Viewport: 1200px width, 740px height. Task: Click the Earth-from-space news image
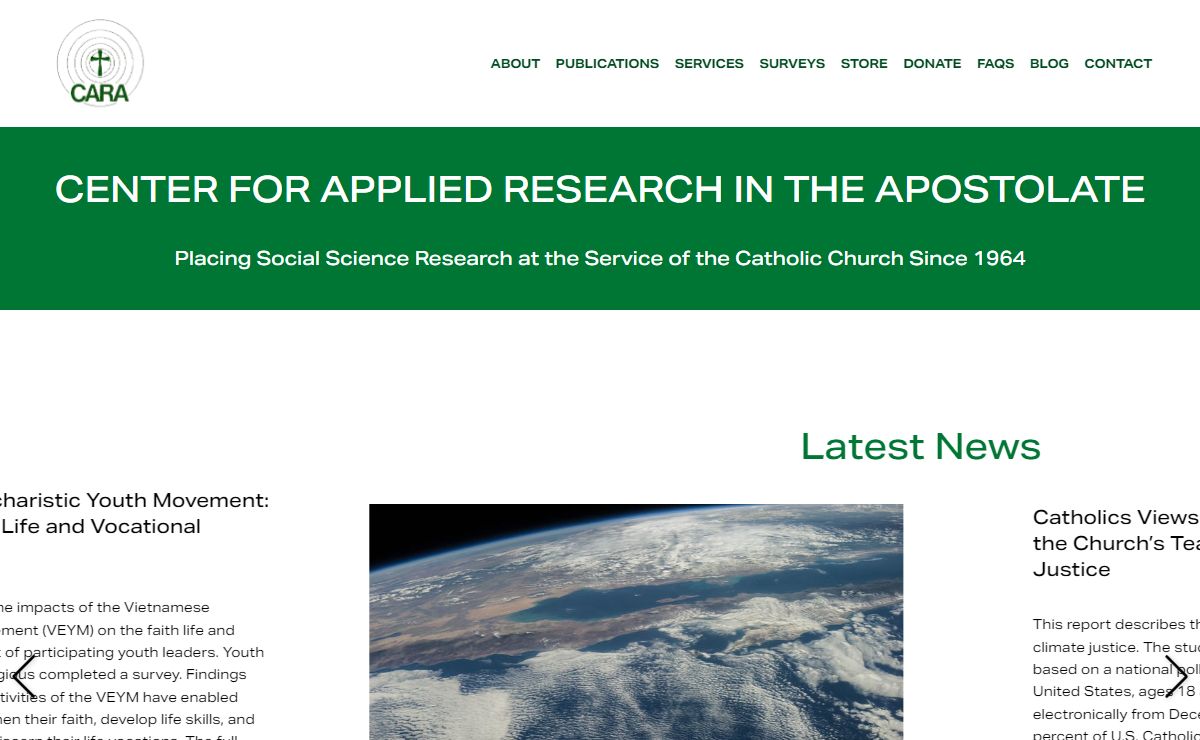[x=636, y=621]
